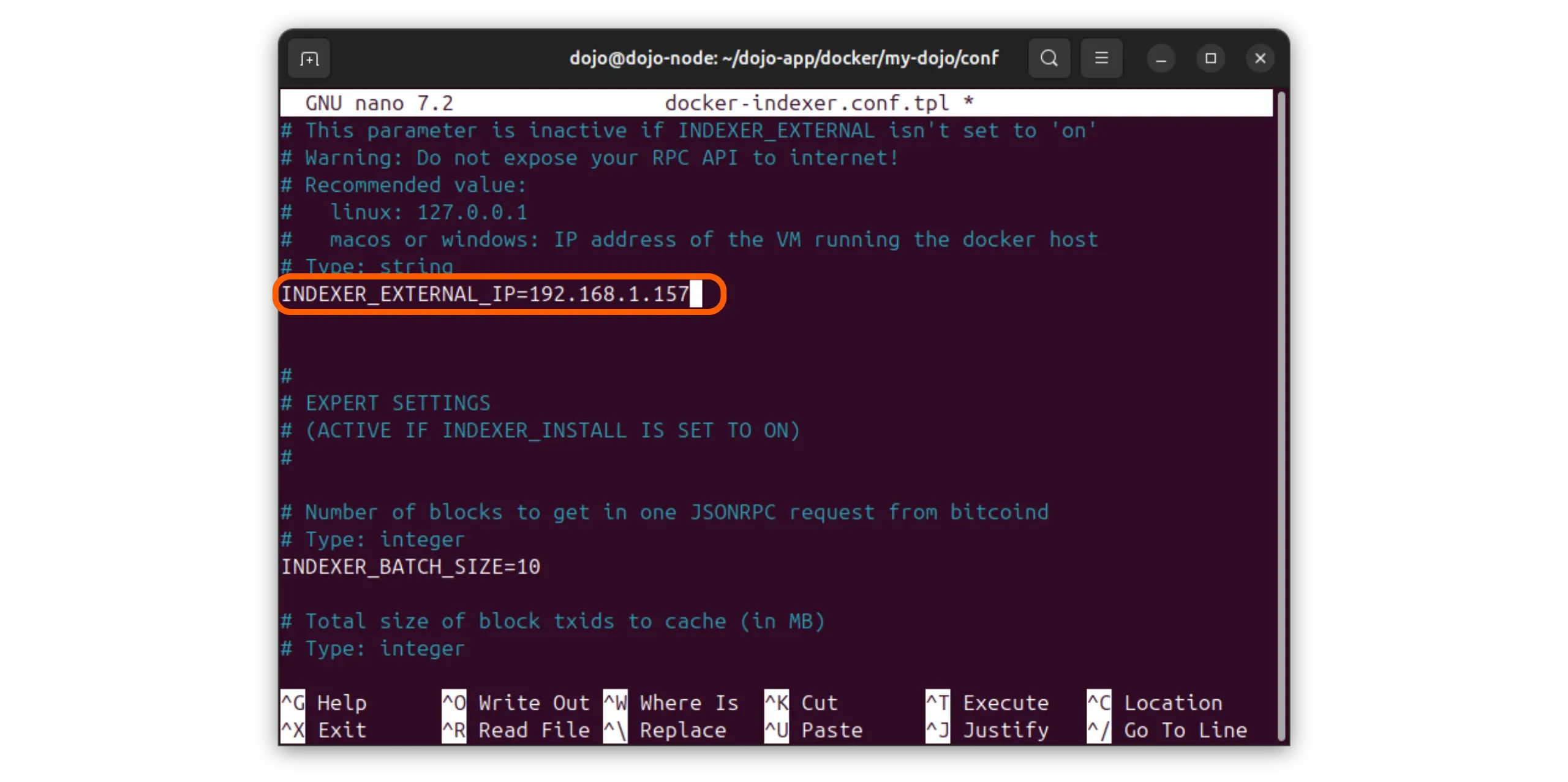Click the ^X Exit shortcut

click(324, 730)
